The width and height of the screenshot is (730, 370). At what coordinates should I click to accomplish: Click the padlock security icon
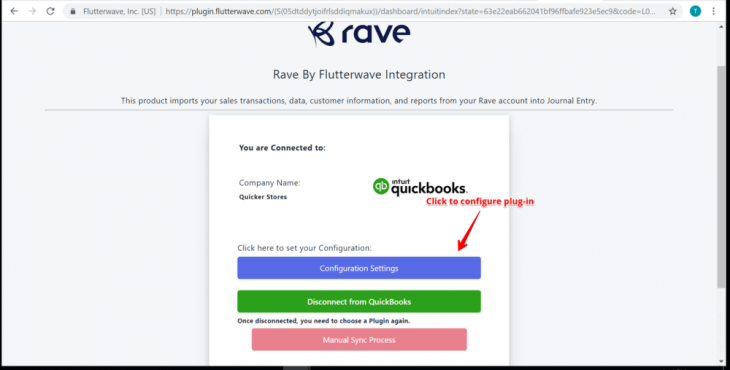[x=73, y=11]
